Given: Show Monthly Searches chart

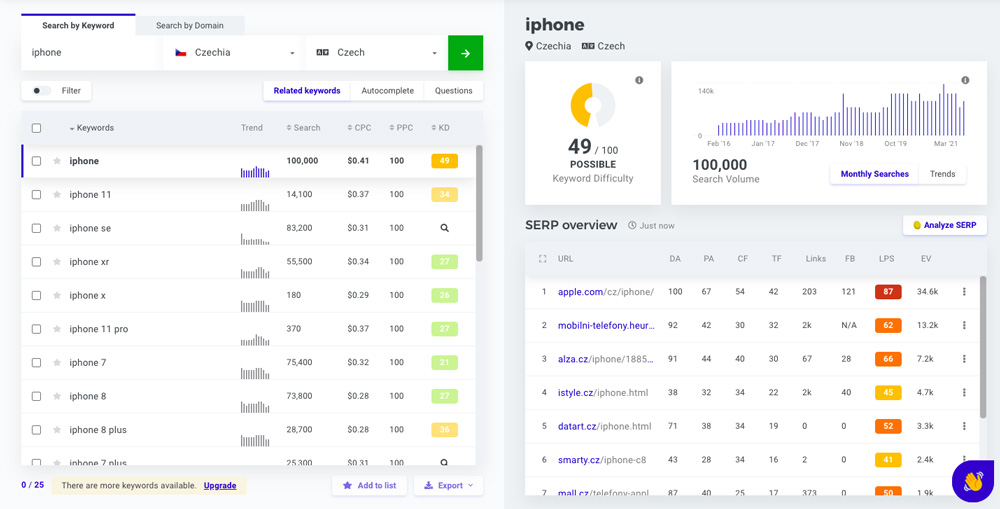Looking at the screenshot, I should pyautogui.click(x=874, y=174).
